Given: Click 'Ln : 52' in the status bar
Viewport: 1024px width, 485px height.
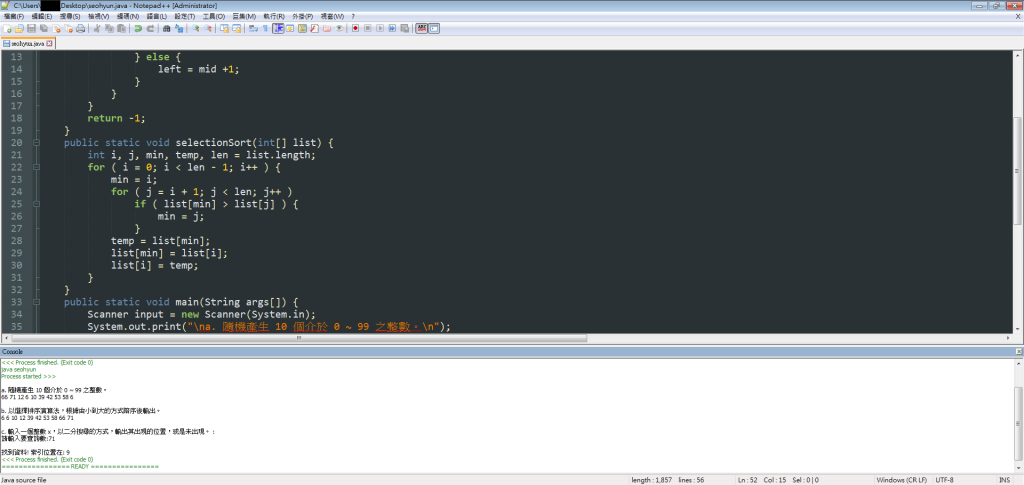Looking at the screenshot, I should click(x=748, y=480).
